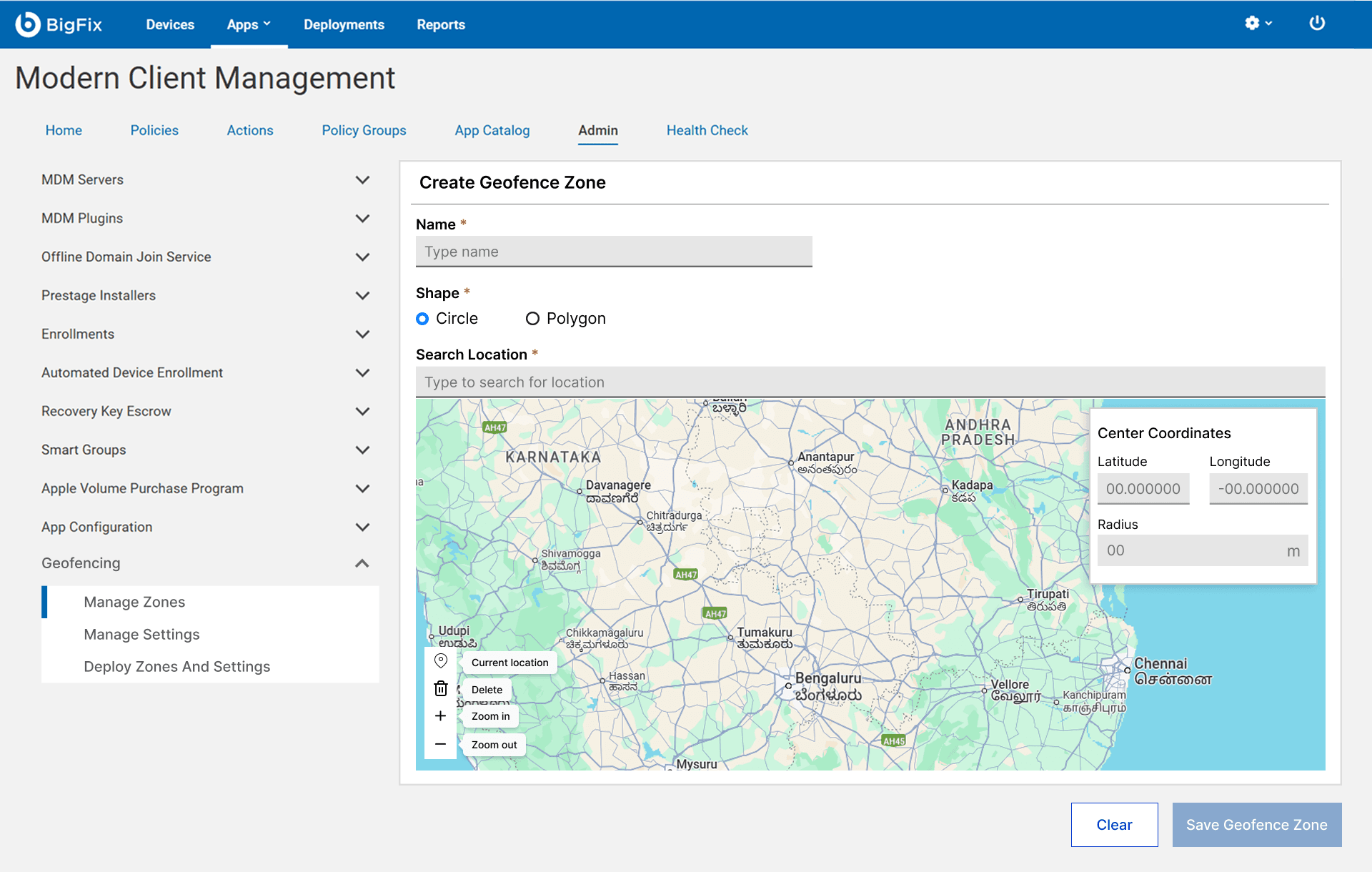Image resolution: width=1372 pixels, height=872 pixels.
Task: Expand the Recovery Key Escrow section
Action: click(x=362, y=411)
